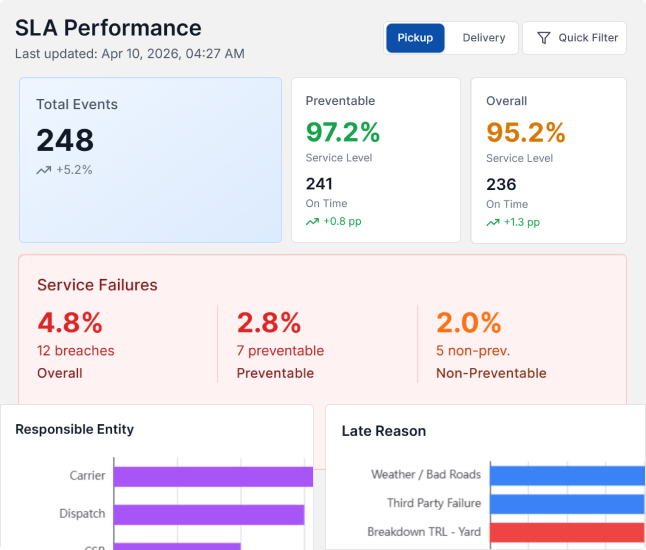Screen dimensions: 646x550
Task: Switch to the Delivery tab
Action: click(x=484, y=38)
